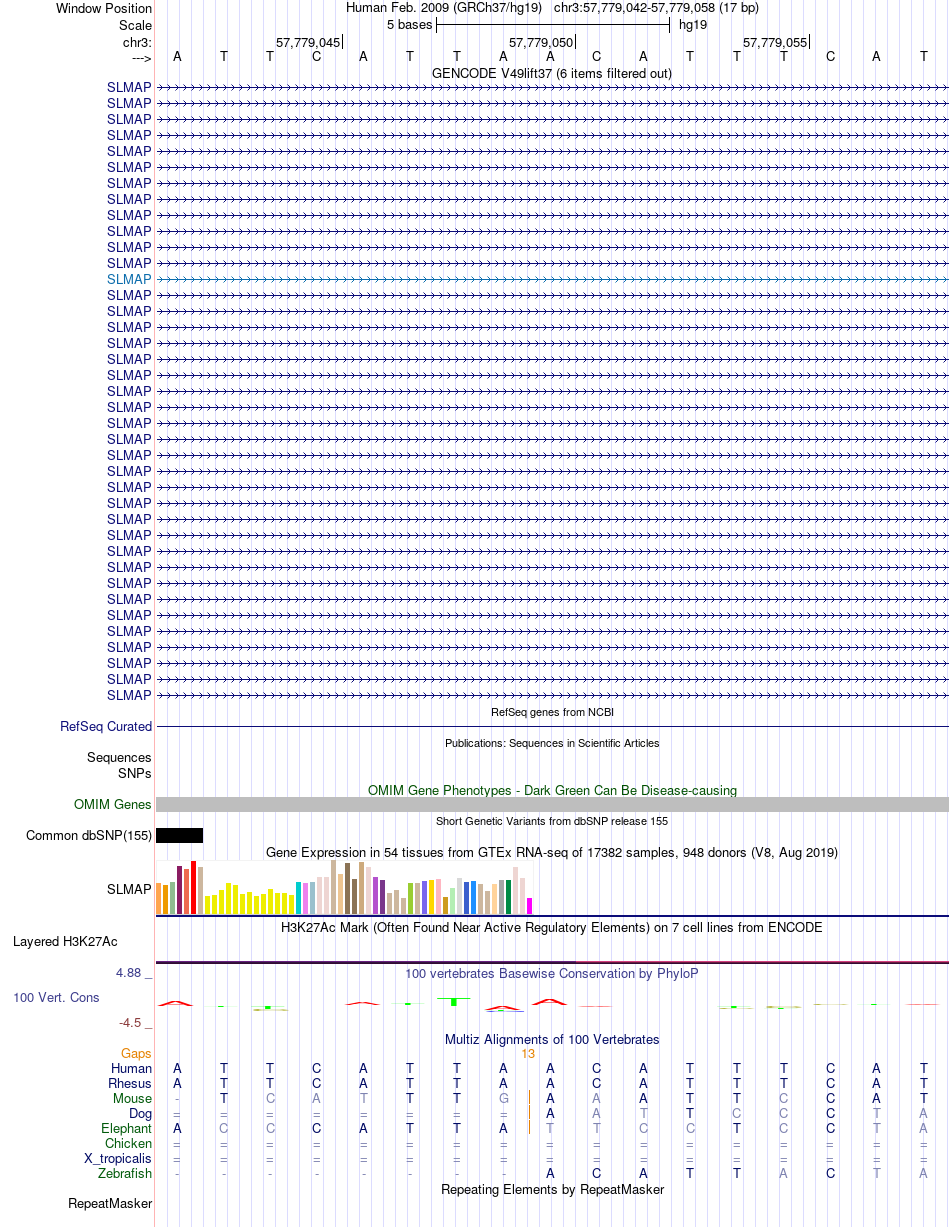Click the 57,779,045 ruler position
Viewport: 950px width, 1227px height.
[x=308, y=42]
